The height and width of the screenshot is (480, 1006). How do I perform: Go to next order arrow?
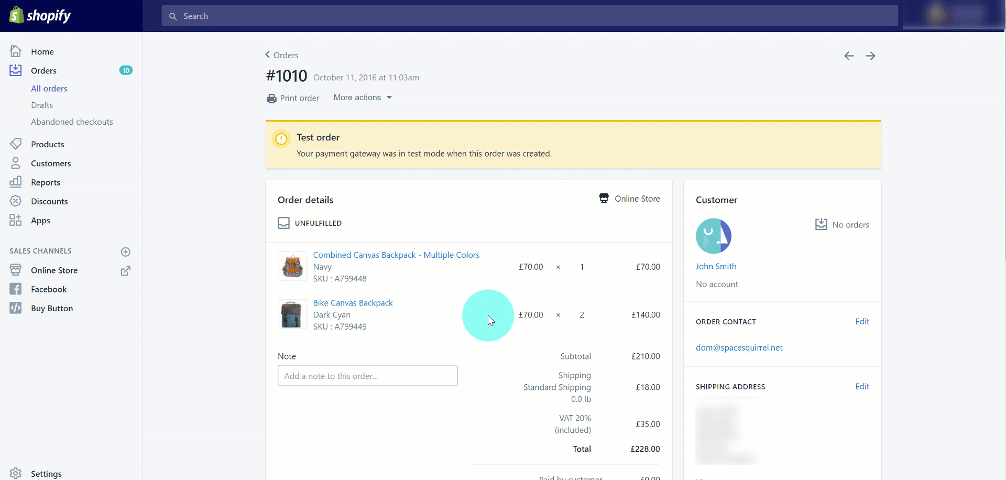click(x=871, y=56)
